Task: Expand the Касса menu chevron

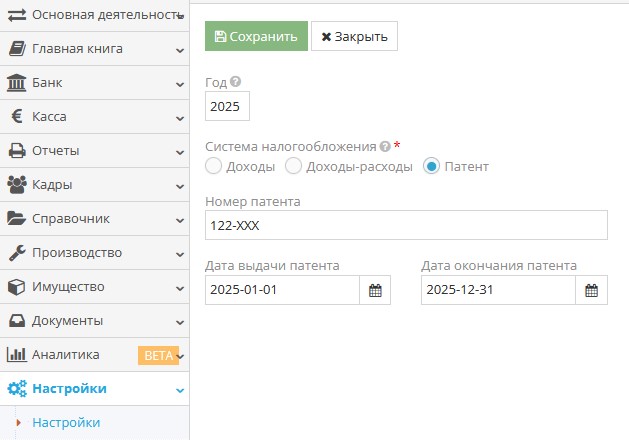Action: [x=180, y=119]
